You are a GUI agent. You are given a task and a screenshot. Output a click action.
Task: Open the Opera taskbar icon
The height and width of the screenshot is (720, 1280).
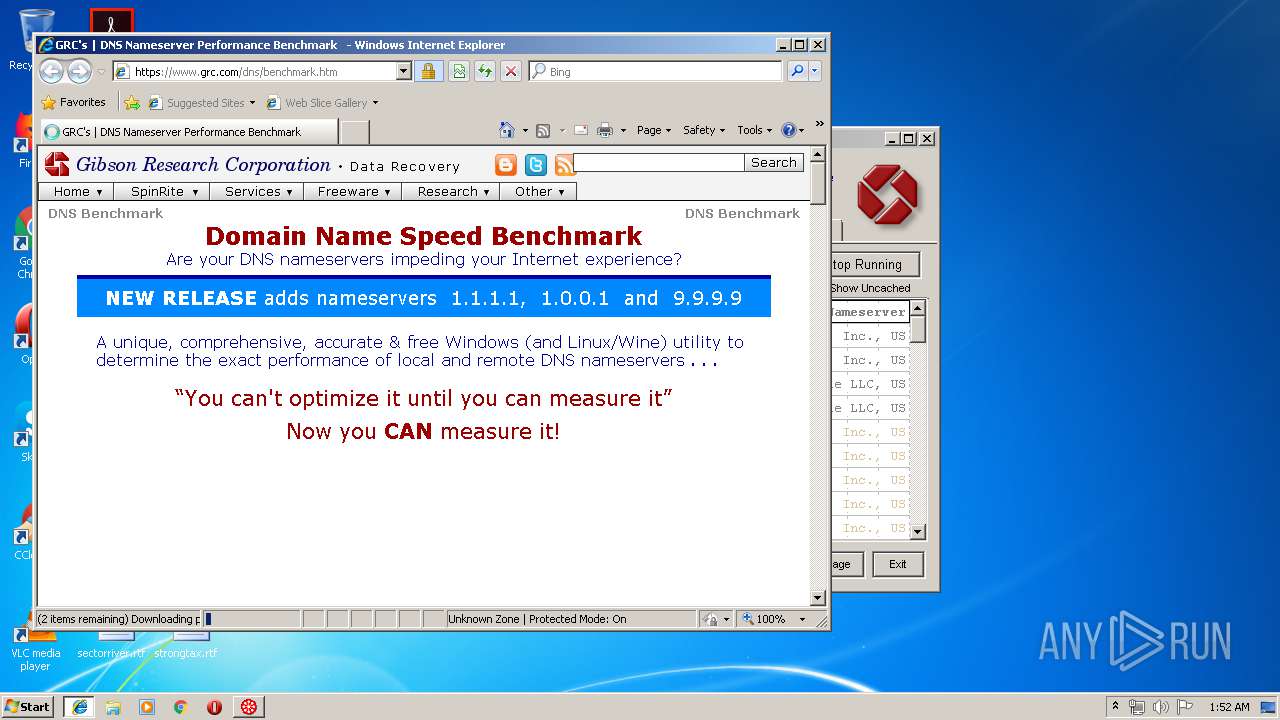[215, 706]
